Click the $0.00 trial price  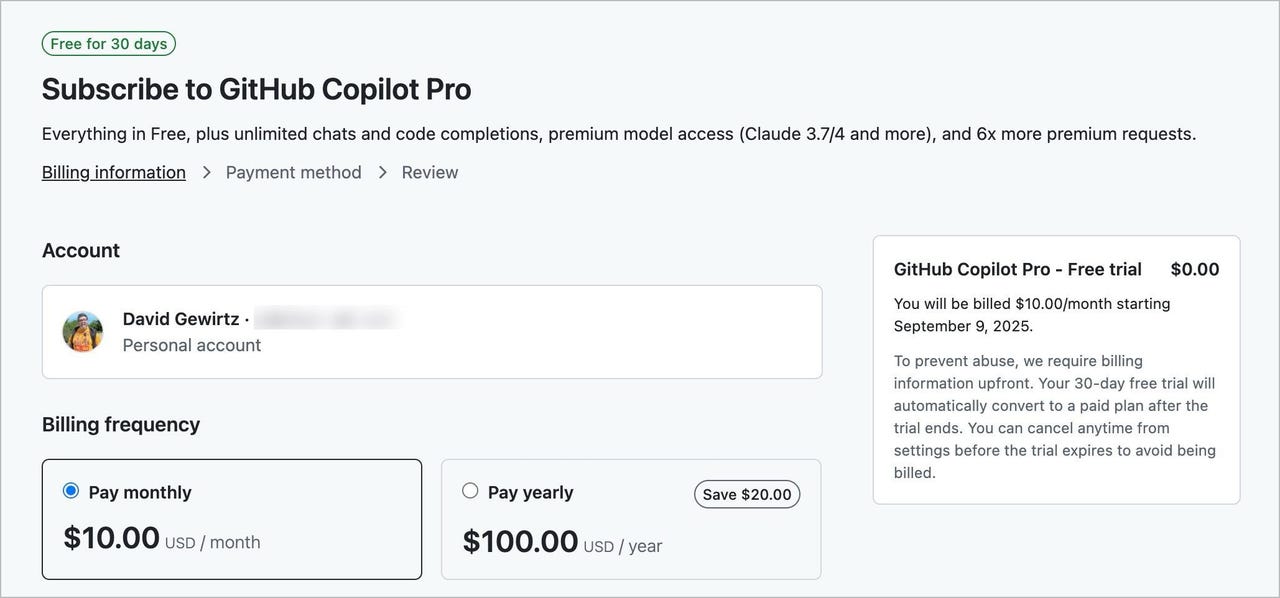tap(1195, 269)
